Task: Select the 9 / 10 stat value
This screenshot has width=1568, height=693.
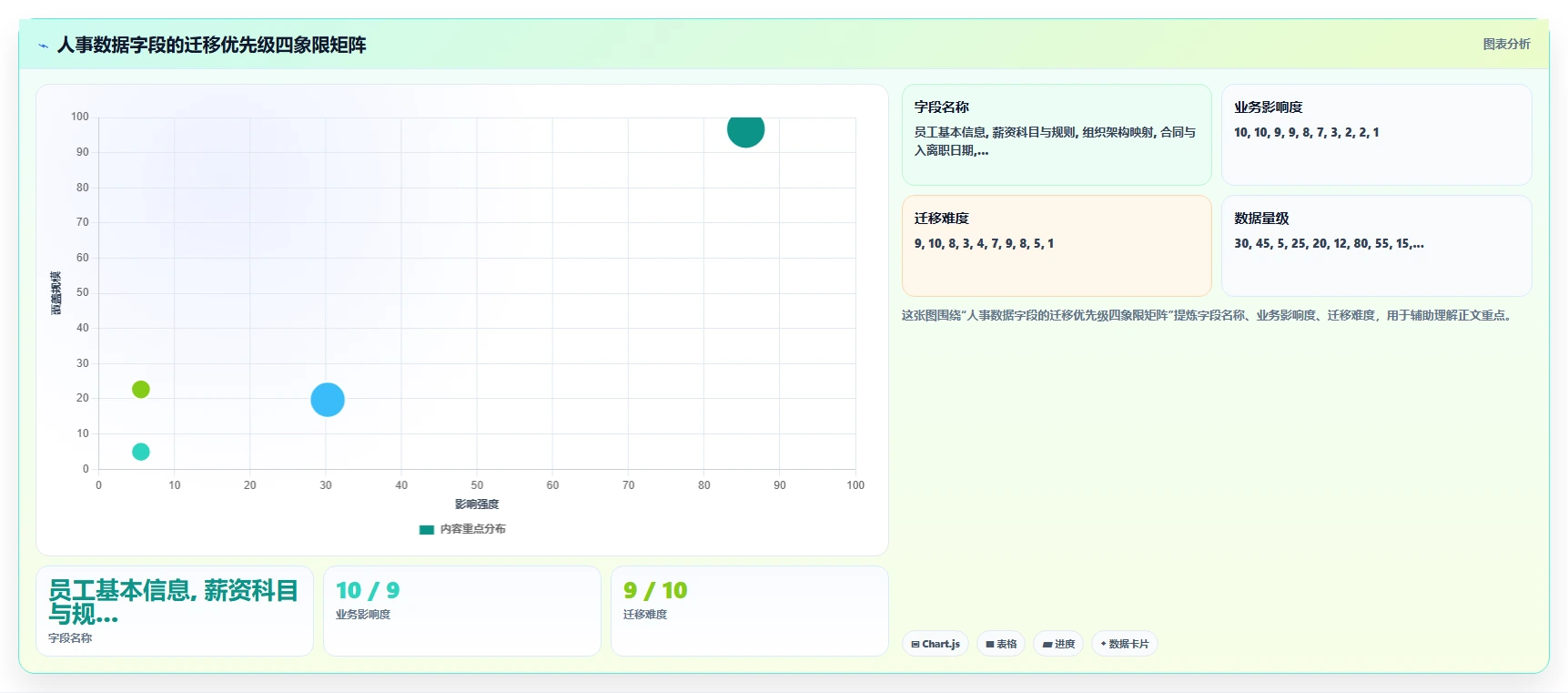Action: pyautogui.click(x=655, y=590)
